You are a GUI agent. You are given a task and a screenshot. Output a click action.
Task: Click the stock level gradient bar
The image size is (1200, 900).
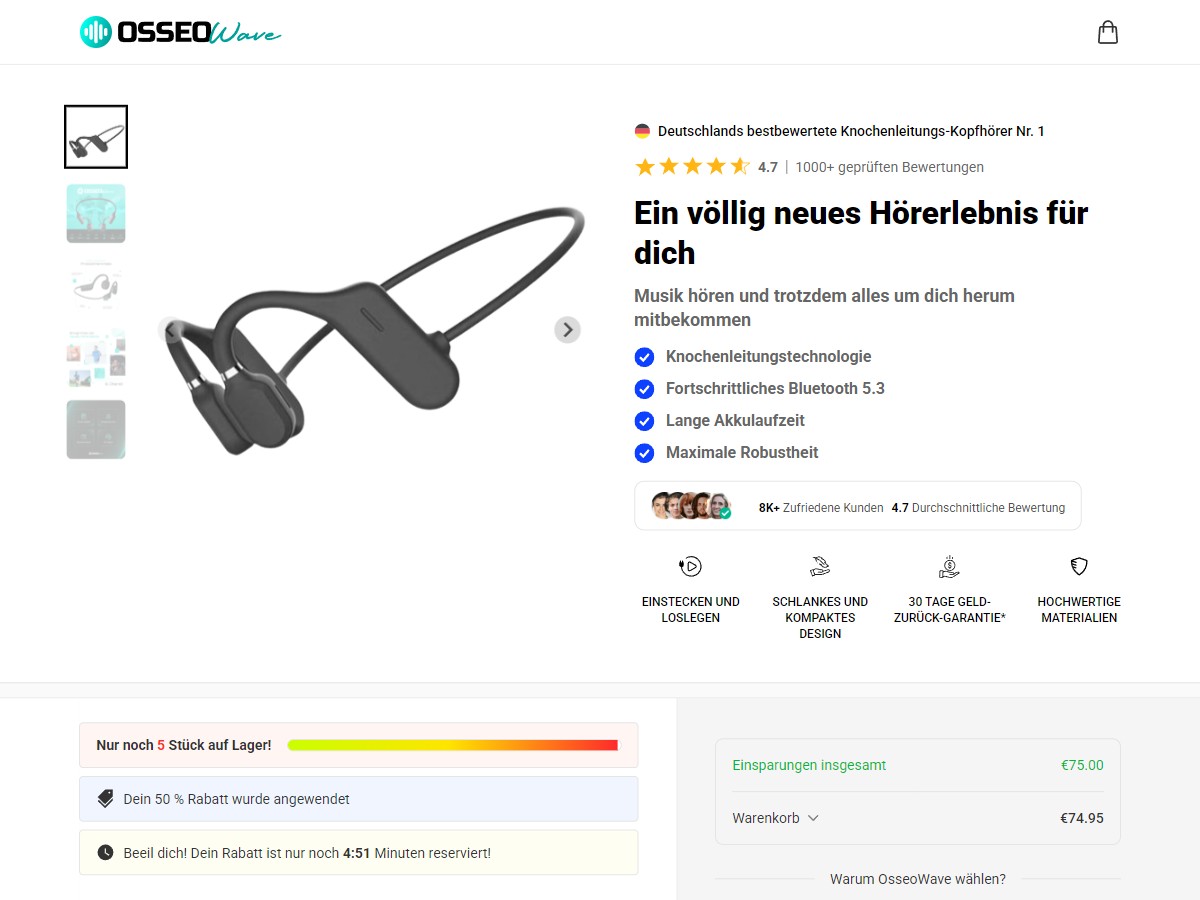coord(452,745)
